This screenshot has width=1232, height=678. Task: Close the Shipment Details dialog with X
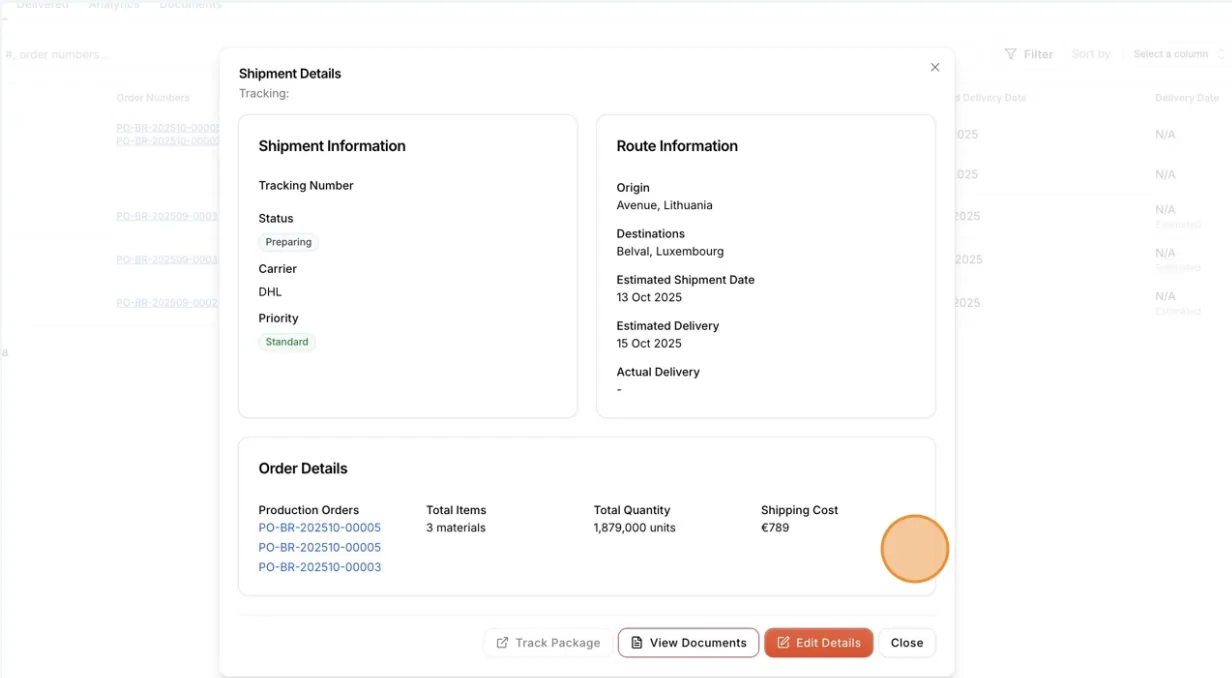click(935, 67)
